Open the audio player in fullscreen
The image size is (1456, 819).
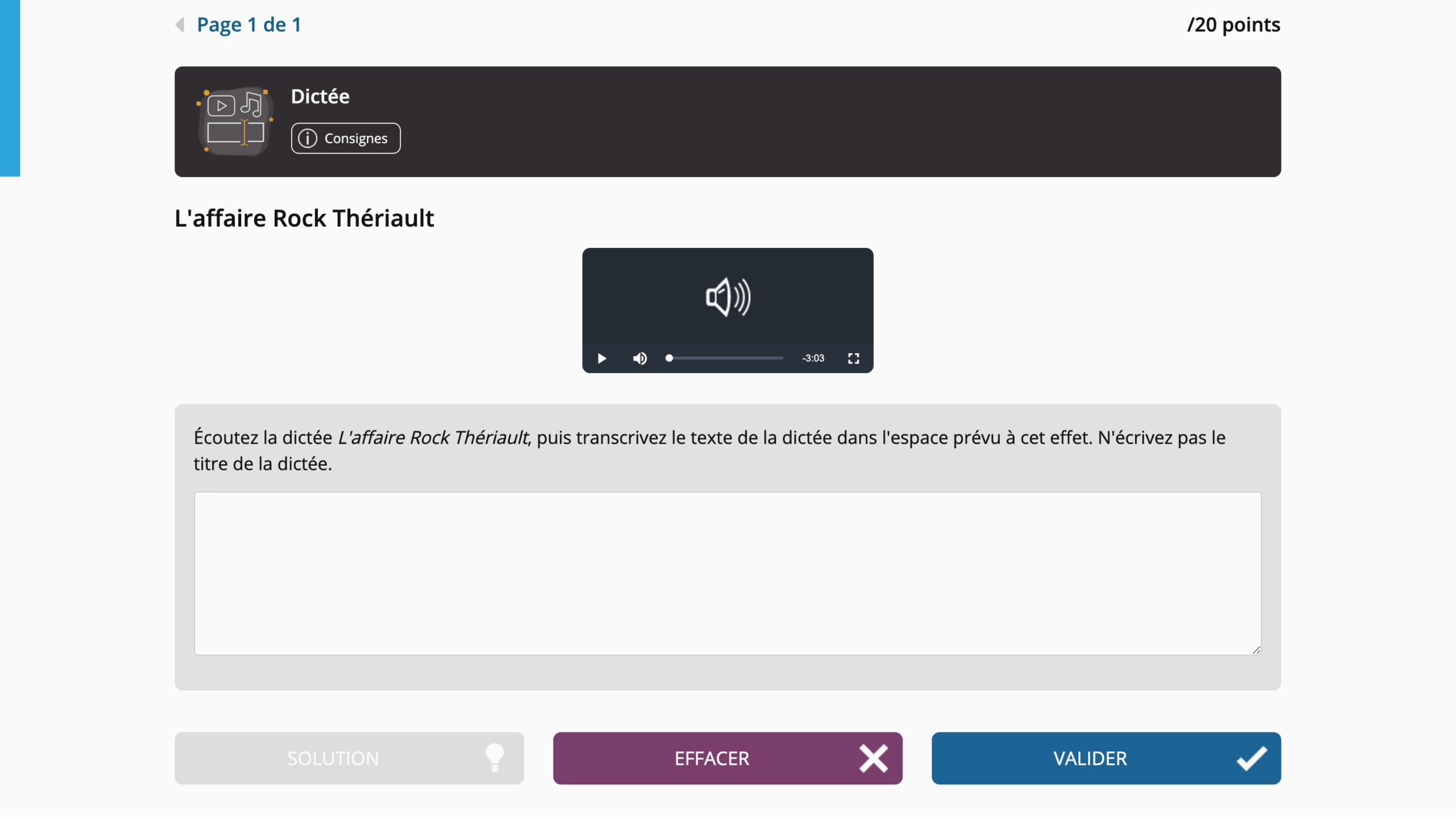point(853,358)
